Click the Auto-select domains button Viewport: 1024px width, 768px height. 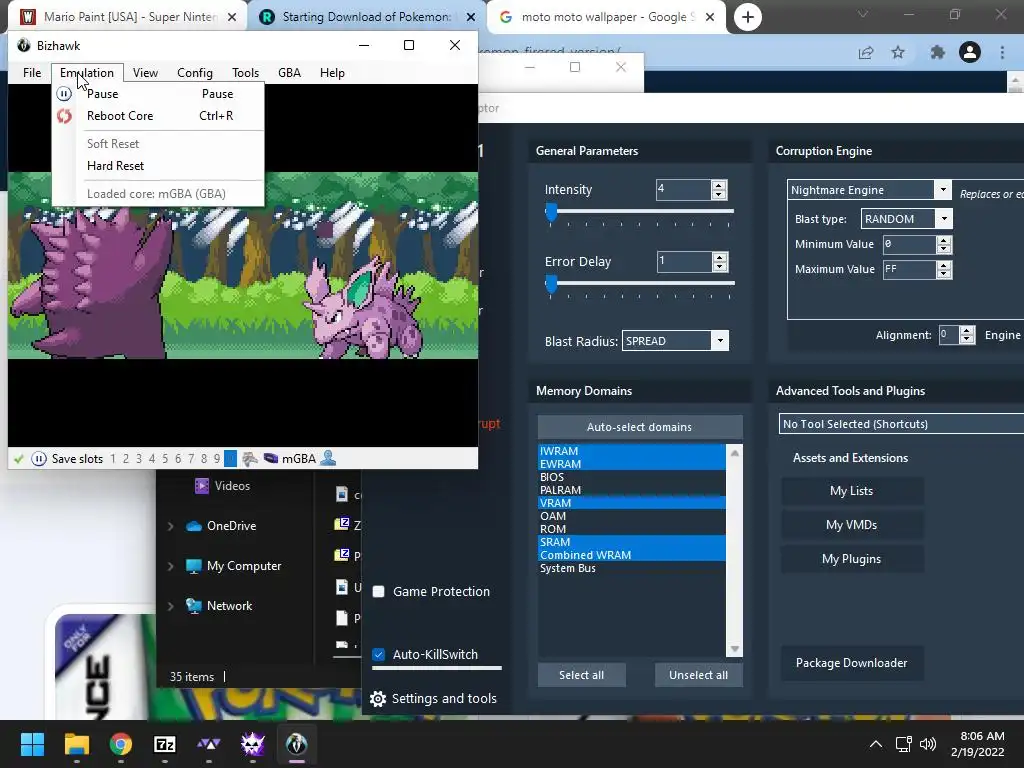click(640, 427)
